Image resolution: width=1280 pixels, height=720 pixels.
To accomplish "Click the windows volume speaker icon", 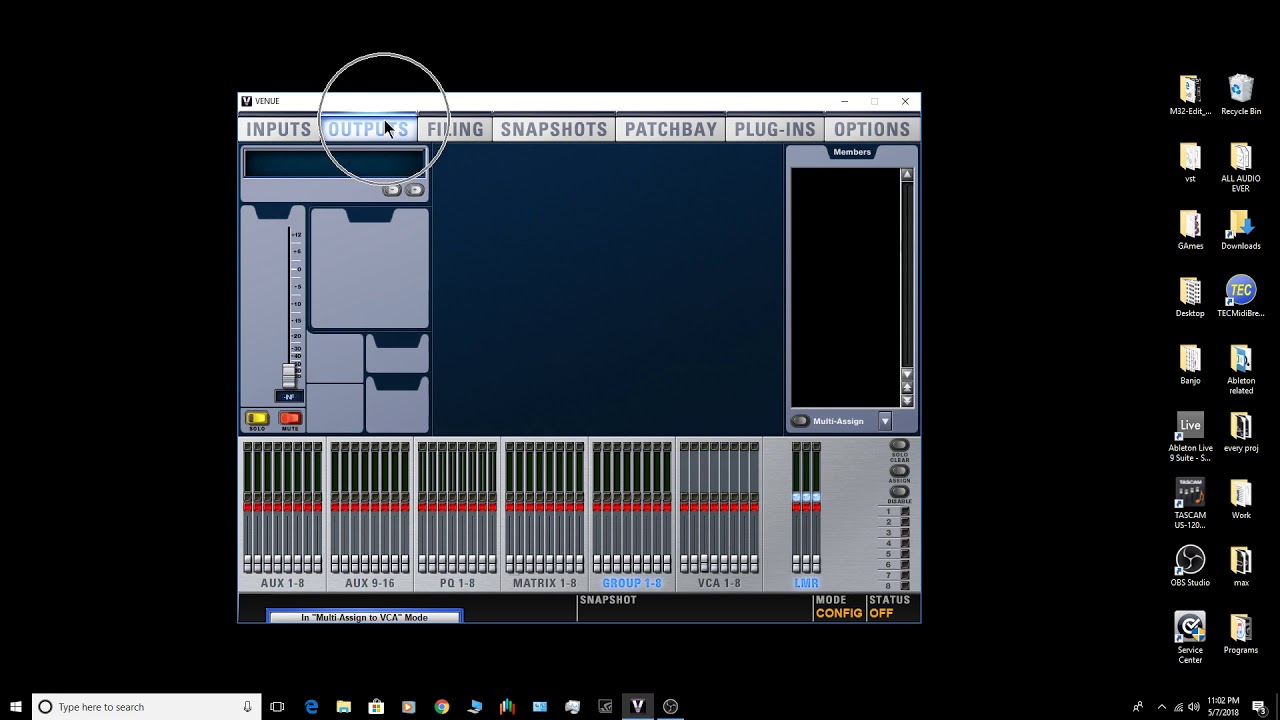I will [x=1193, y=707].
